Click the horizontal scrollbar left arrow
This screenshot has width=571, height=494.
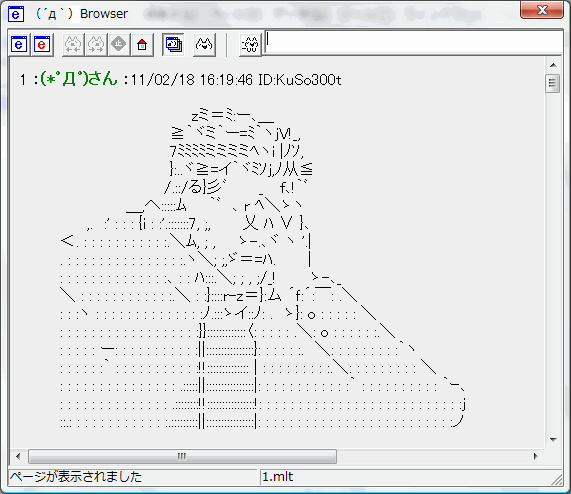click(18, 456)
